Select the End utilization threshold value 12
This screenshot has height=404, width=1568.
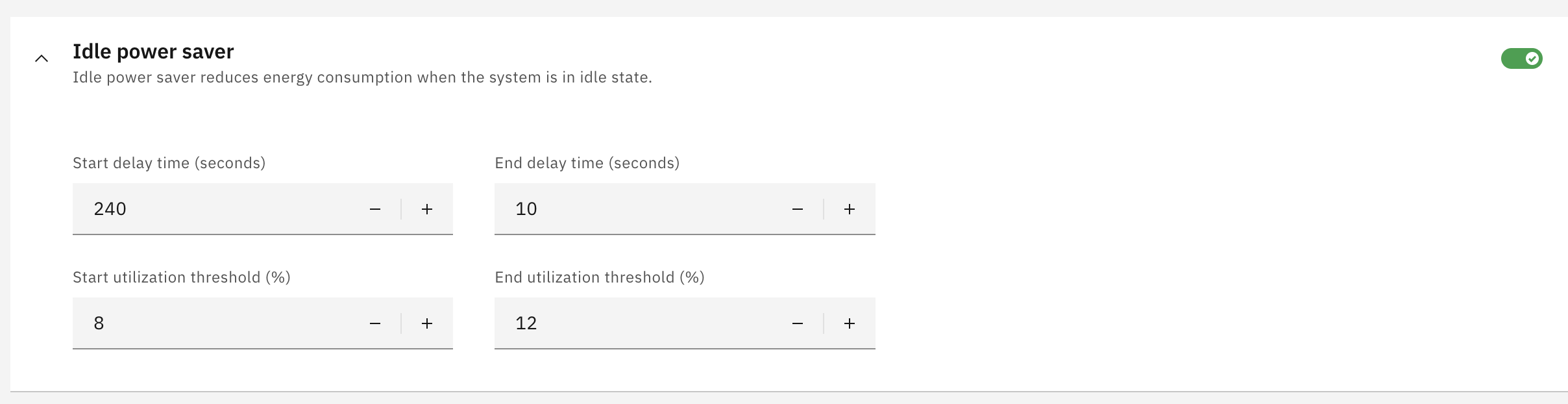click(x=527, y=323)
